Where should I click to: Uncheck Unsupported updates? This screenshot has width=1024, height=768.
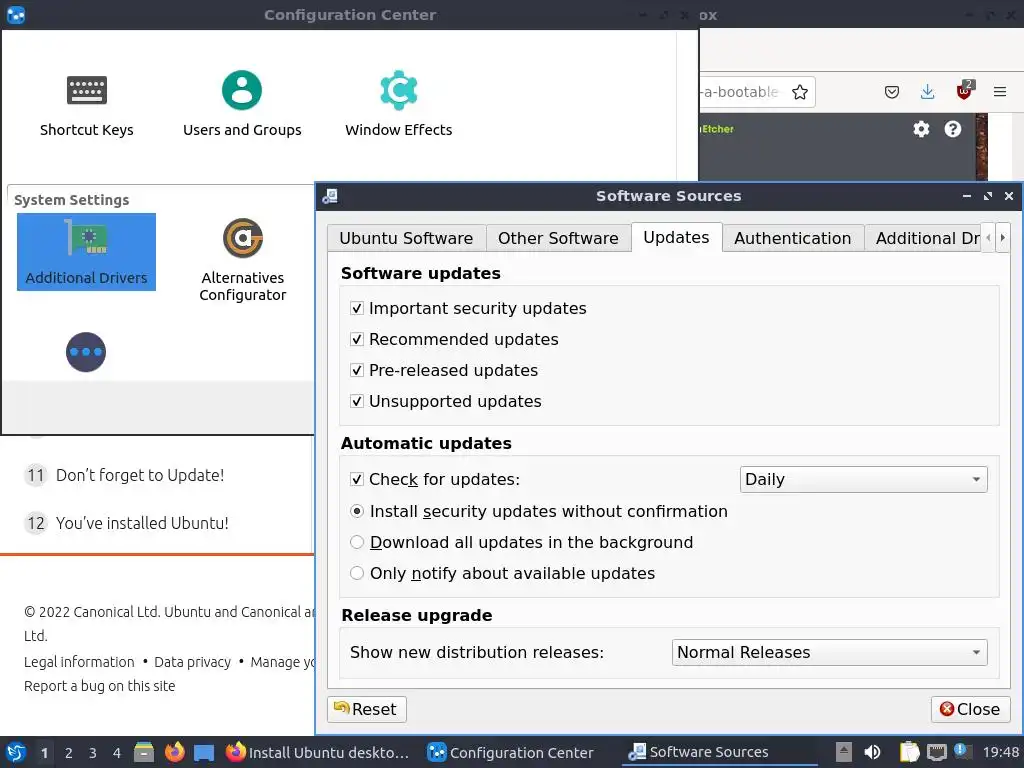(357, 401)
